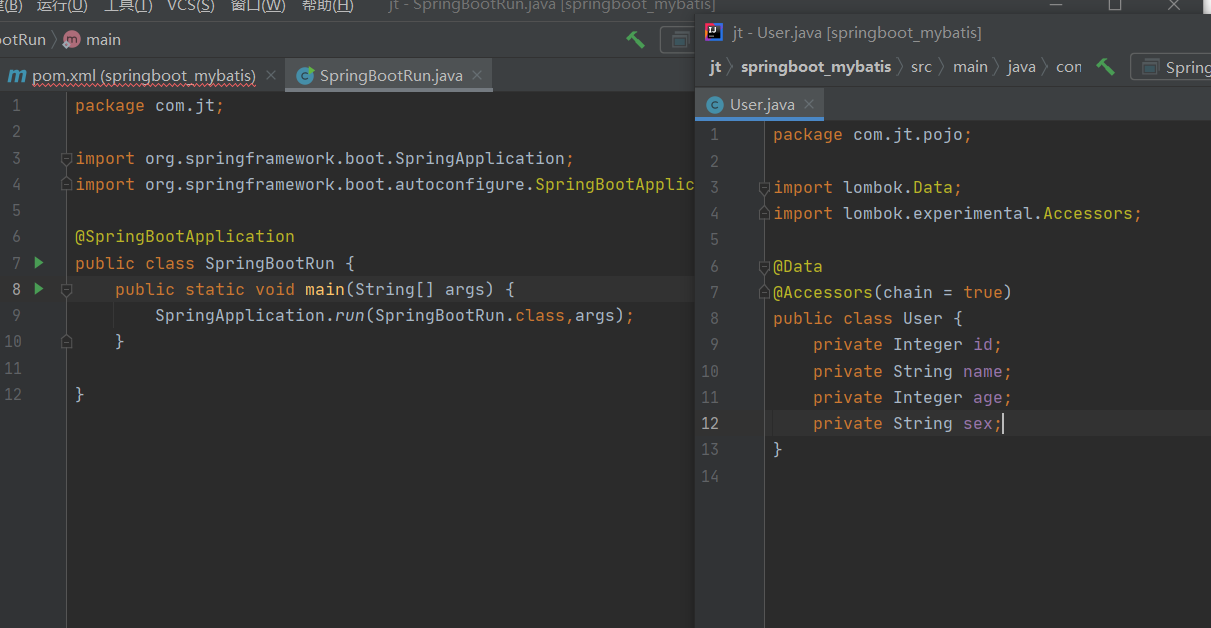Click the Maven m icon on the pom.xml tab
Screen dimensions: 1211x628
pyautogui.click(x=17, y=76)
